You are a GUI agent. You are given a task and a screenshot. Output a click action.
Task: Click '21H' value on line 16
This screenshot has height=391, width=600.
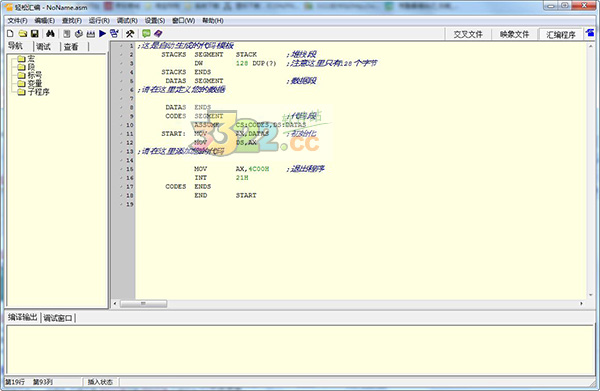[x=242, y=178]
